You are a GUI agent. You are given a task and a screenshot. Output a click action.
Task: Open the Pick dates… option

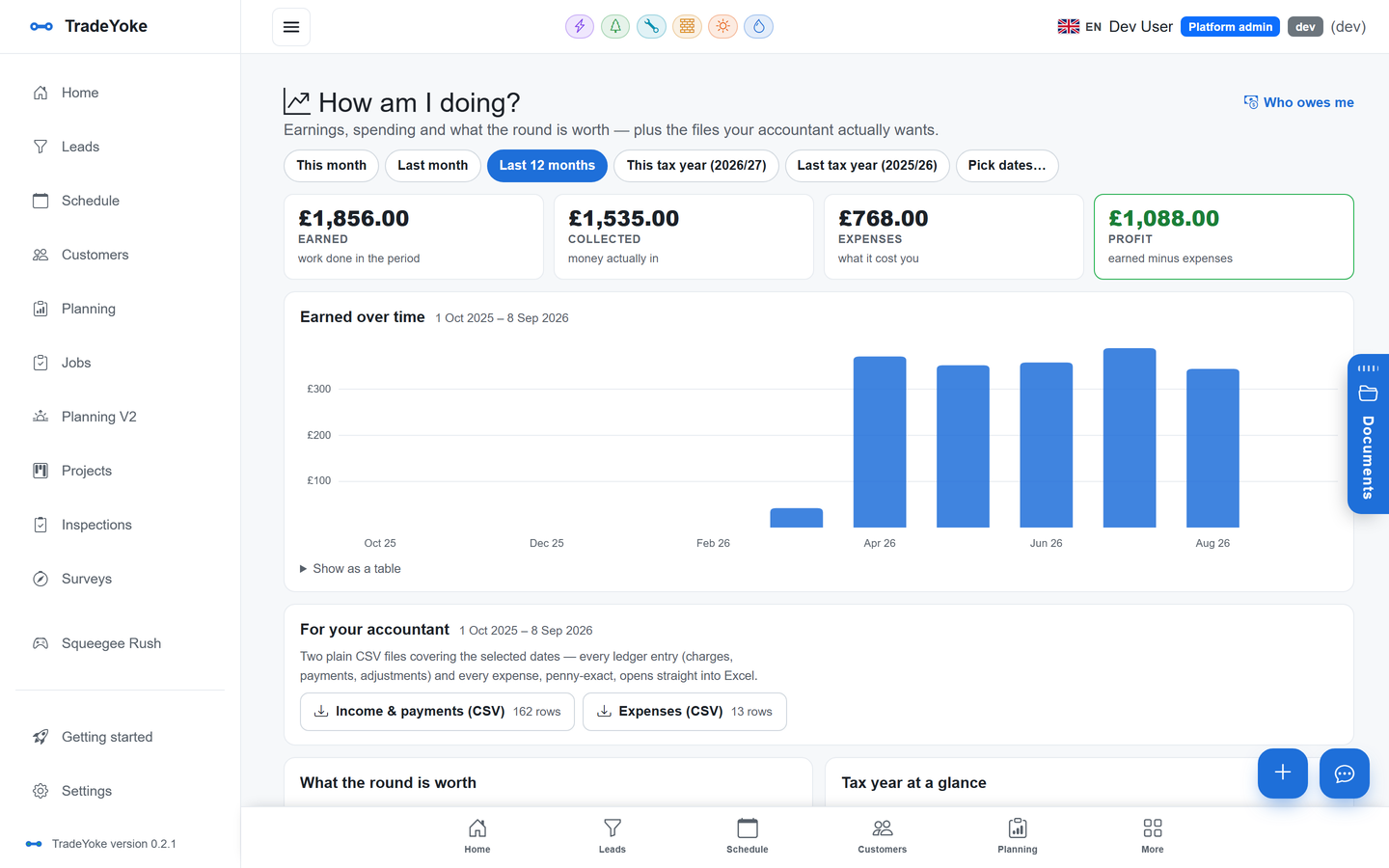click(1007, 166)
